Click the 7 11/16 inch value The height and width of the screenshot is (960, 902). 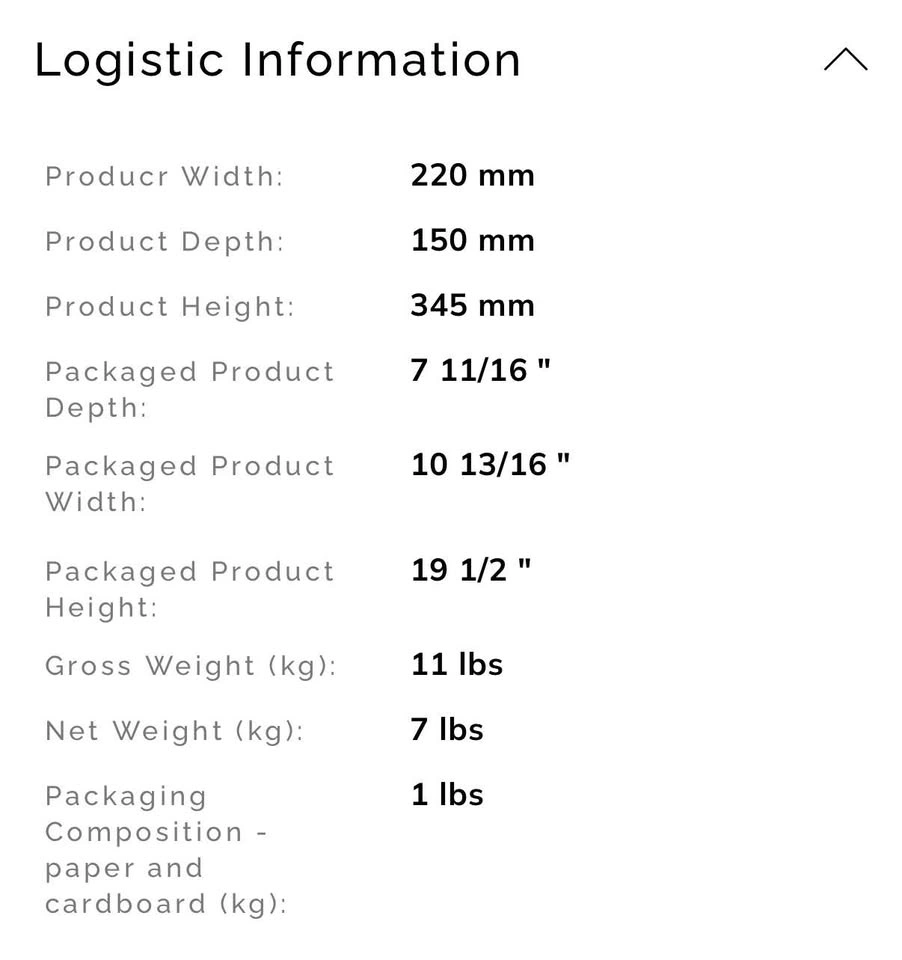tap(480, 370)
